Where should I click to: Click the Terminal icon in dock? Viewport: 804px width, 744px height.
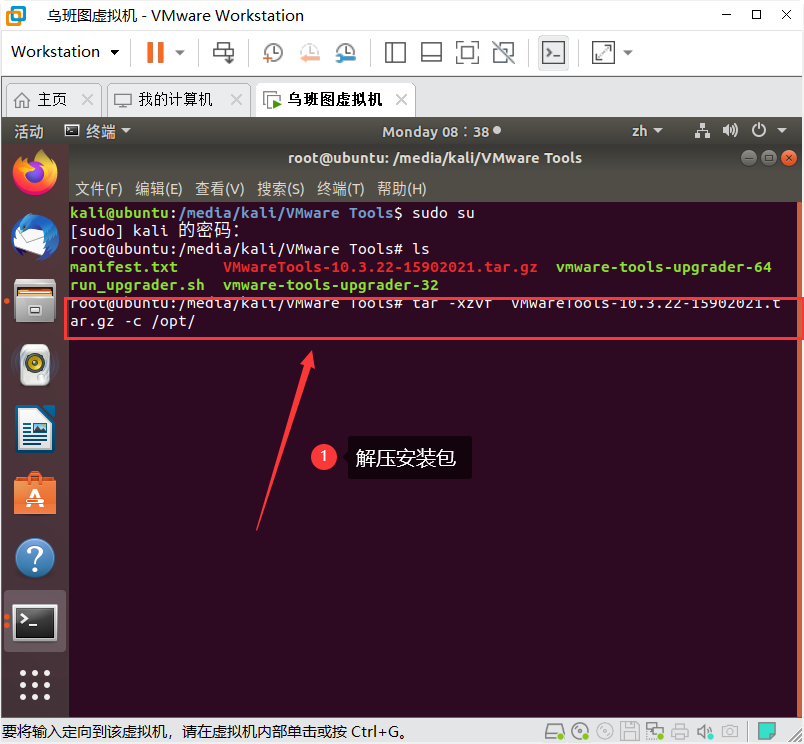(x=35, y=622)
